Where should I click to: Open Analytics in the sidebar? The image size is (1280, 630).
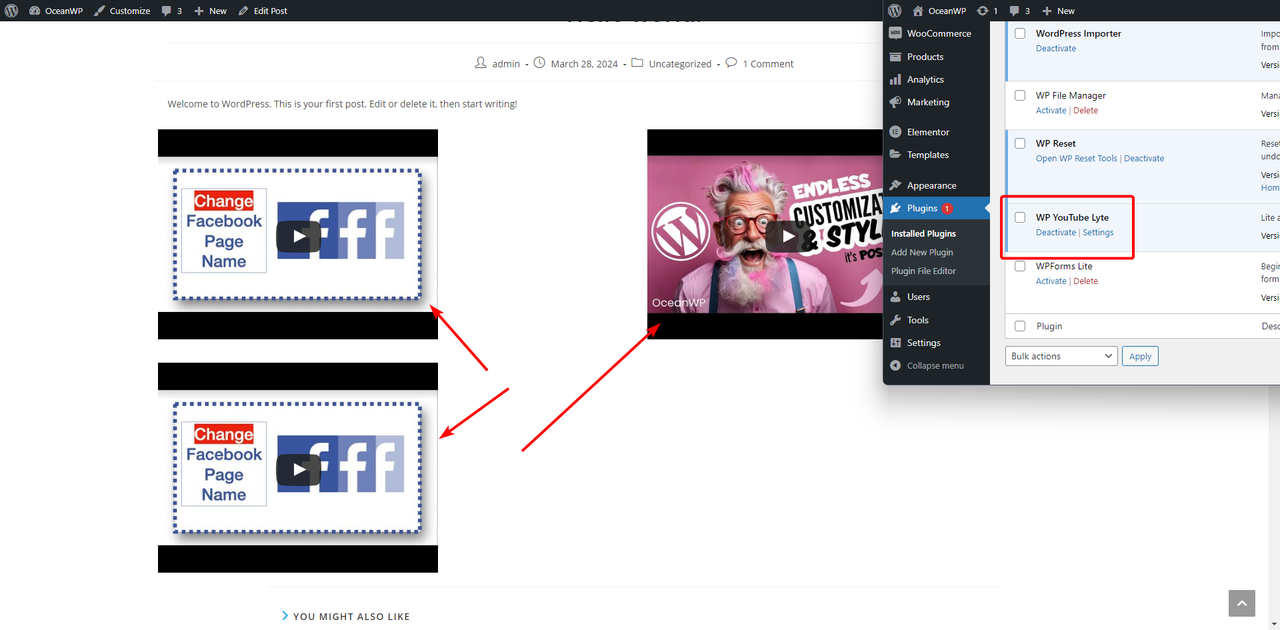(x=936, y=80)
